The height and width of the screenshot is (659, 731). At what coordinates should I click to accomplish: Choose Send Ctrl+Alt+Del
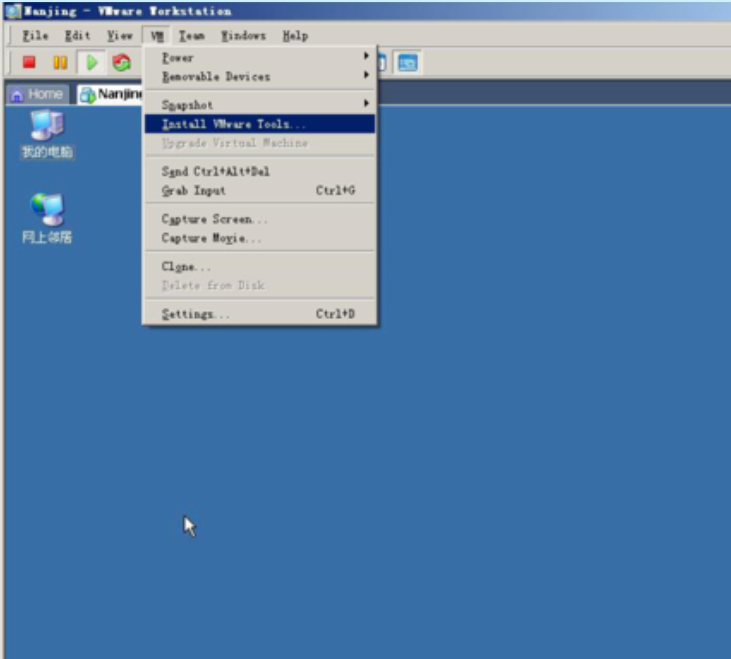(x=260, y=171)
